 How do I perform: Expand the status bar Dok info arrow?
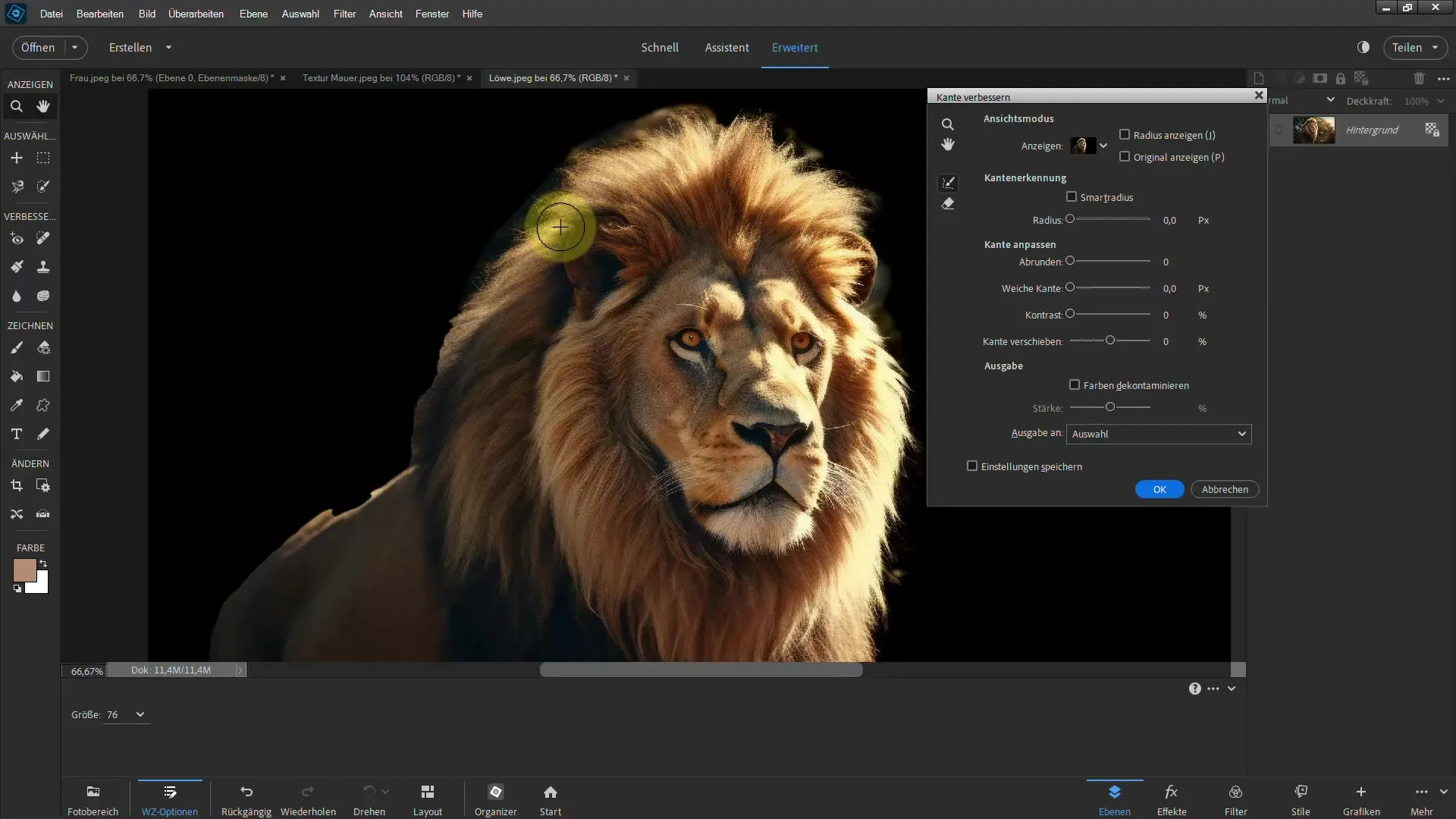(240, 670)
